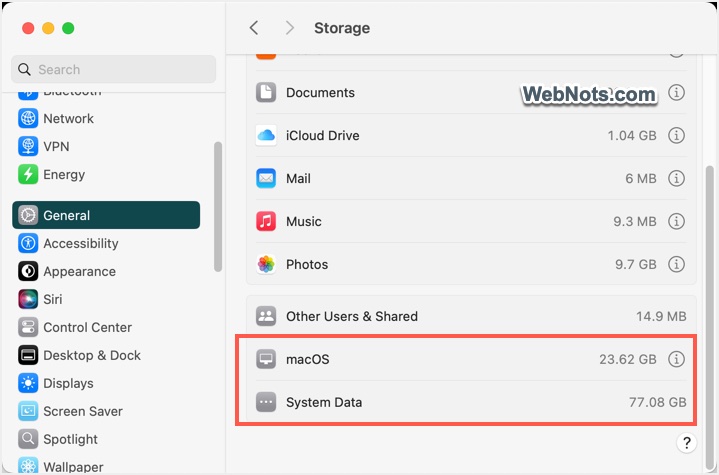Viewport: 719px width, 475px height.
Task: Click the Screen Saver label
Action: pos(83,411)
